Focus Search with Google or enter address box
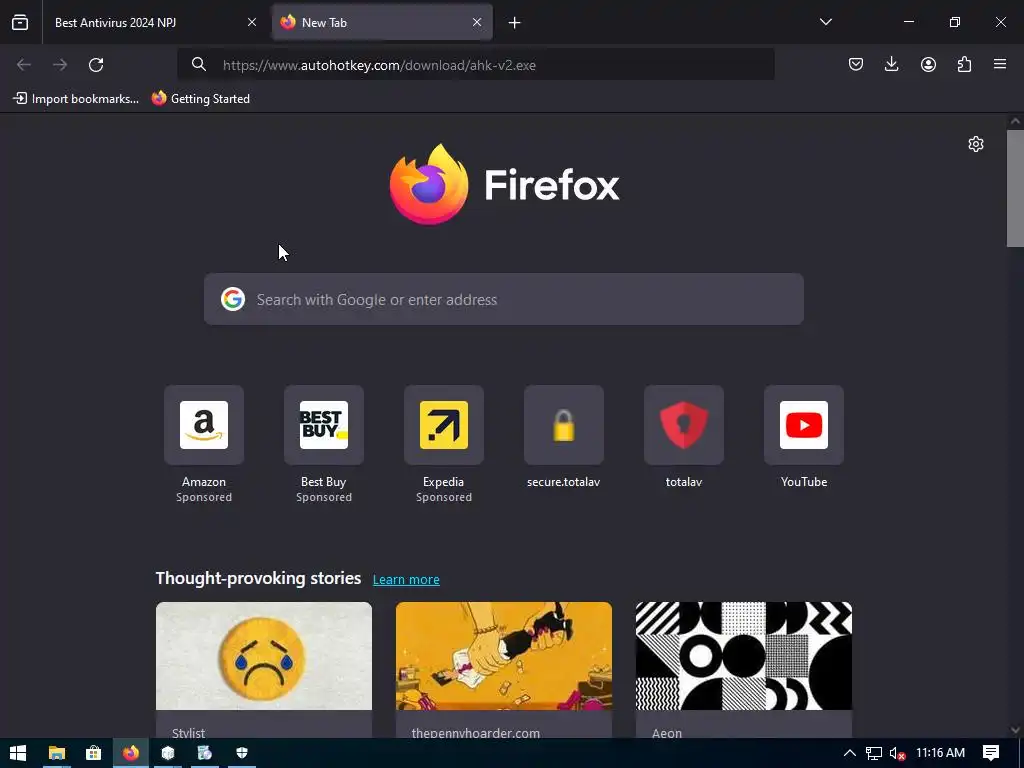The width and height of the screenshot is (1024, 768). (x=504, y=299)
